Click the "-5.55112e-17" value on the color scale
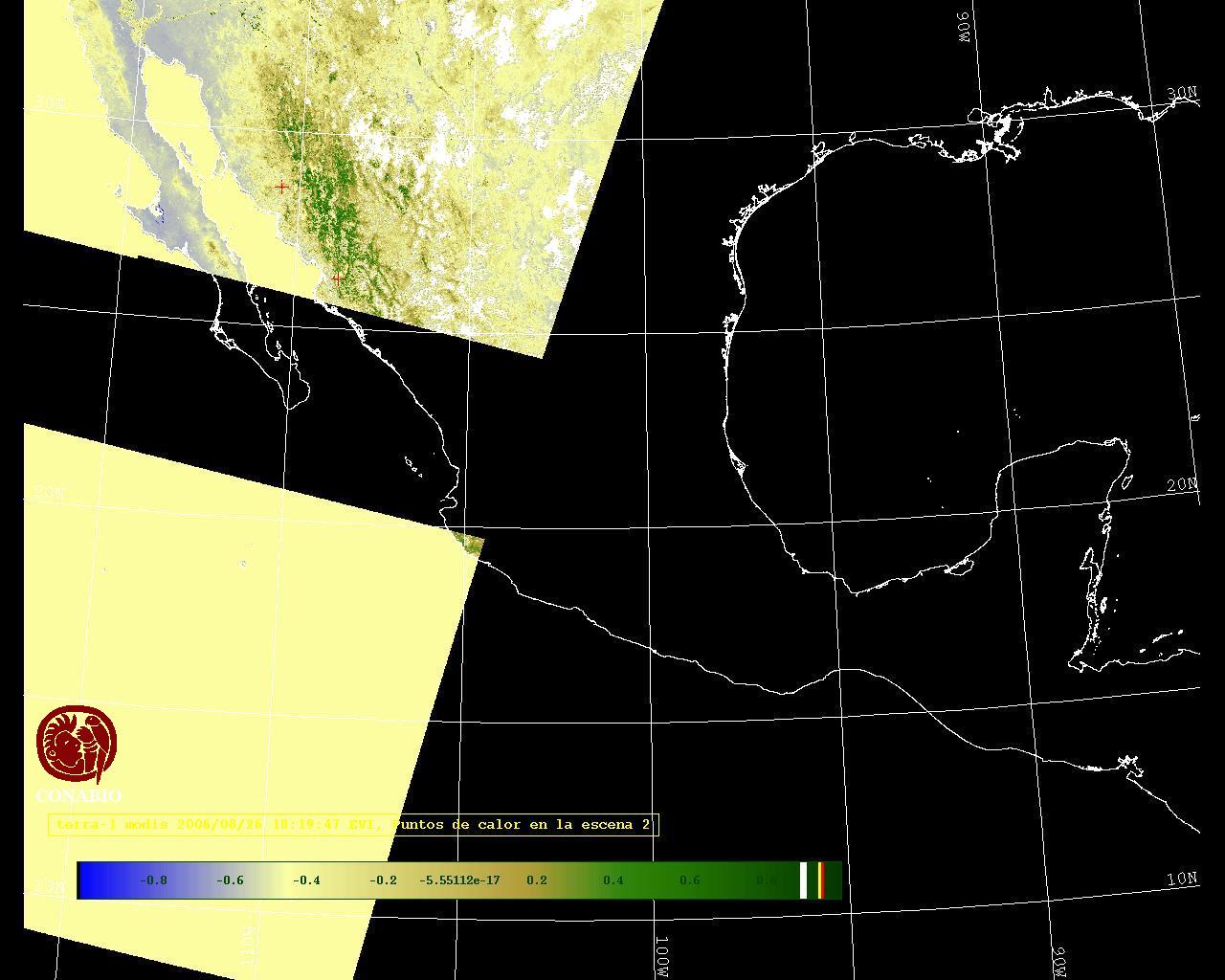1225x980 pixels. (x=459, y=880)
